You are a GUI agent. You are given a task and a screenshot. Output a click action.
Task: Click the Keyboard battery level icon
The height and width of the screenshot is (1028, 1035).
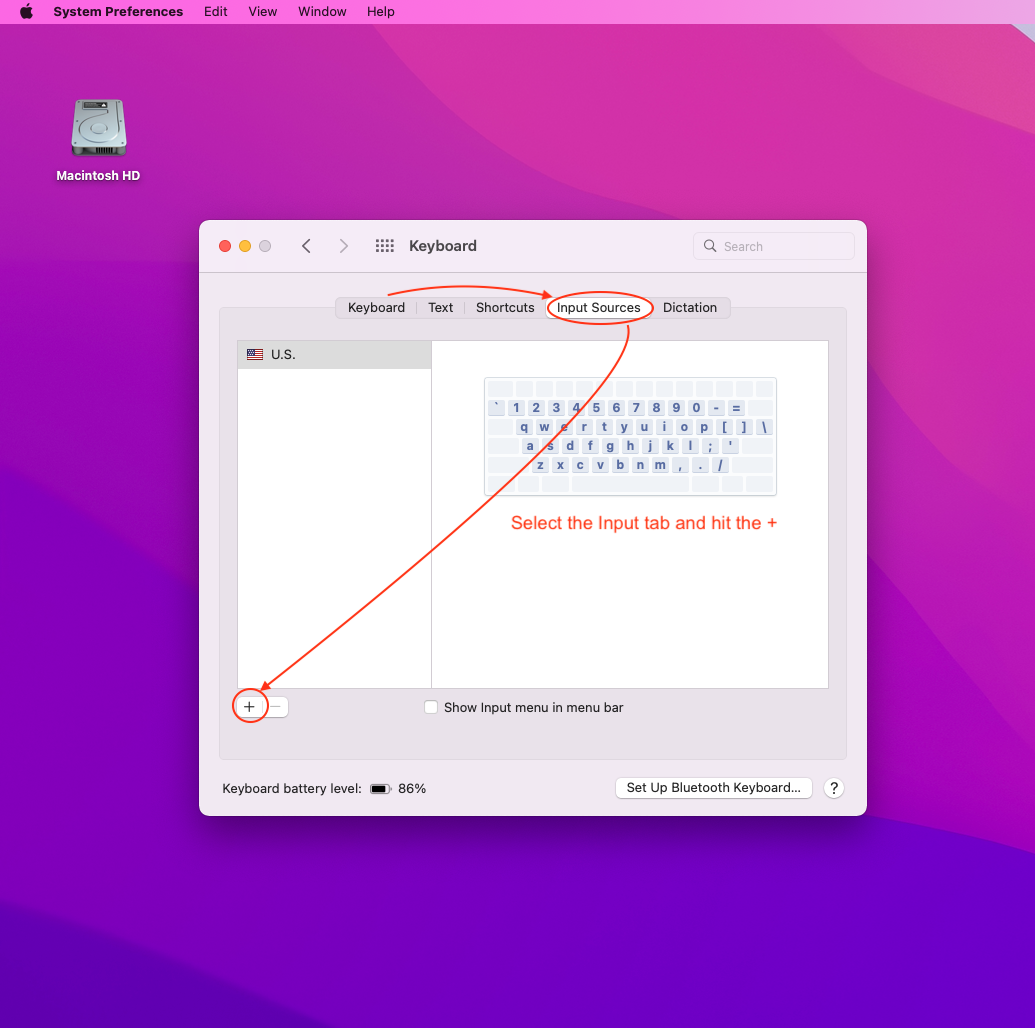pos(380,789)
